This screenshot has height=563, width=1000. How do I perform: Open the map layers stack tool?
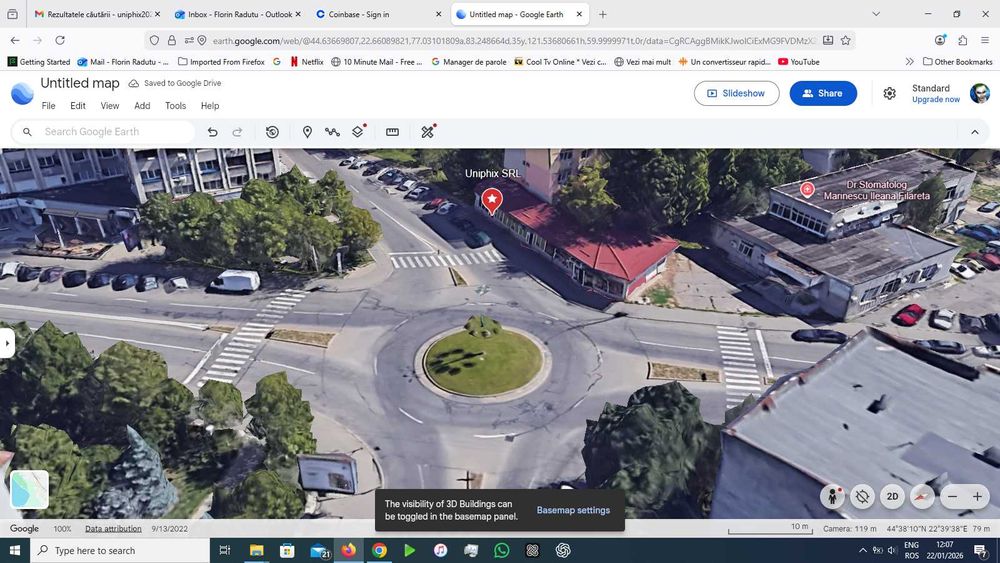(358, 131)
